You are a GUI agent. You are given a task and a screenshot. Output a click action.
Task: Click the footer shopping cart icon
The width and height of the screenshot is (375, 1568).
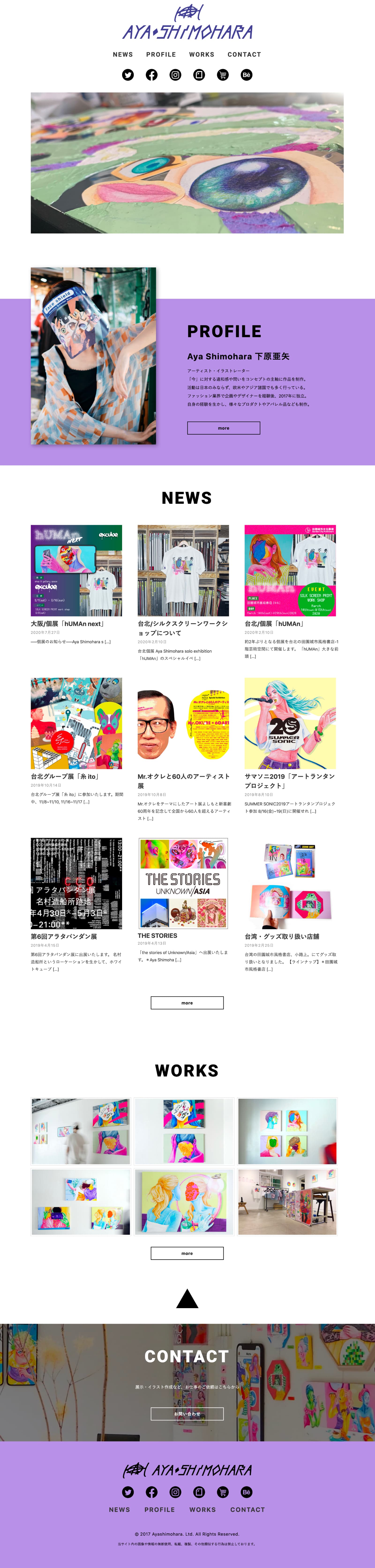(x=223, y=1492)
